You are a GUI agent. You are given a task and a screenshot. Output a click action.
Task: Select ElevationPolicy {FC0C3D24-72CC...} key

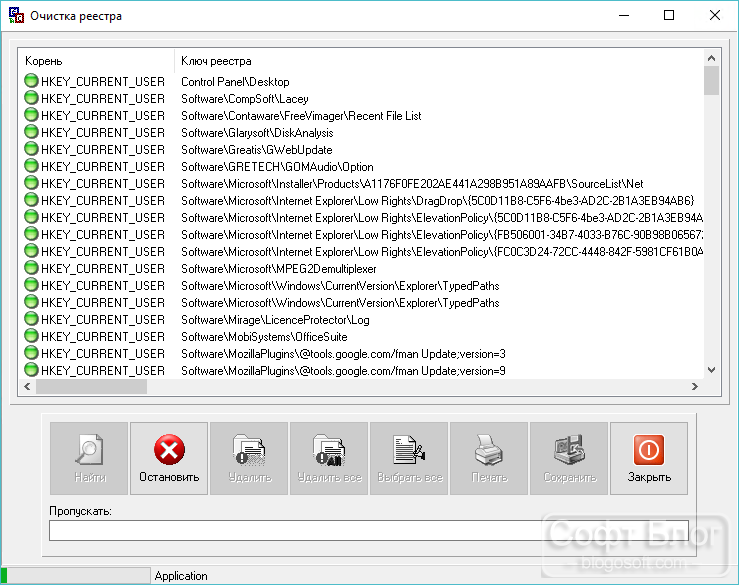click(x=442, y=252)
